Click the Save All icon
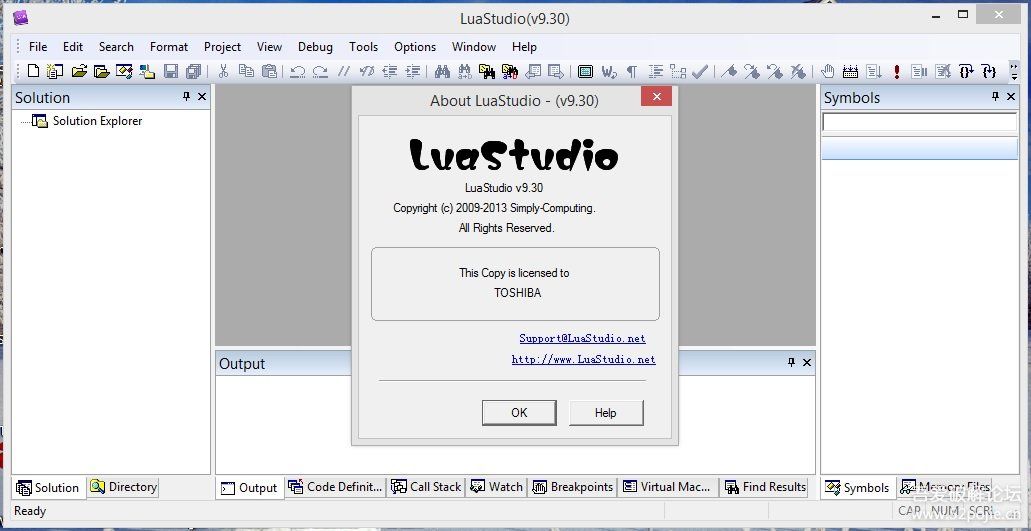This screenshot has width=1031, height=531. pyautogui.click(x=193, y=71)
